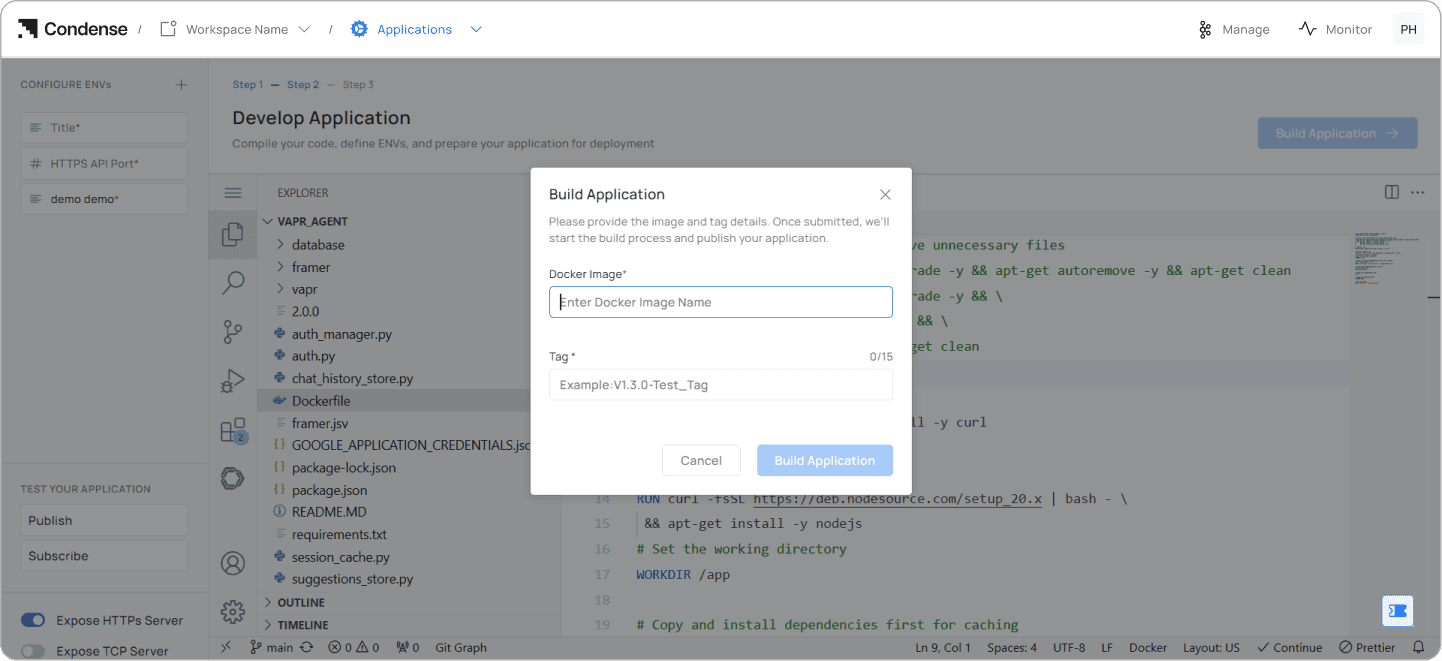
Task: Open the Extensions icon with badge 2
Action: click(233, 431)
